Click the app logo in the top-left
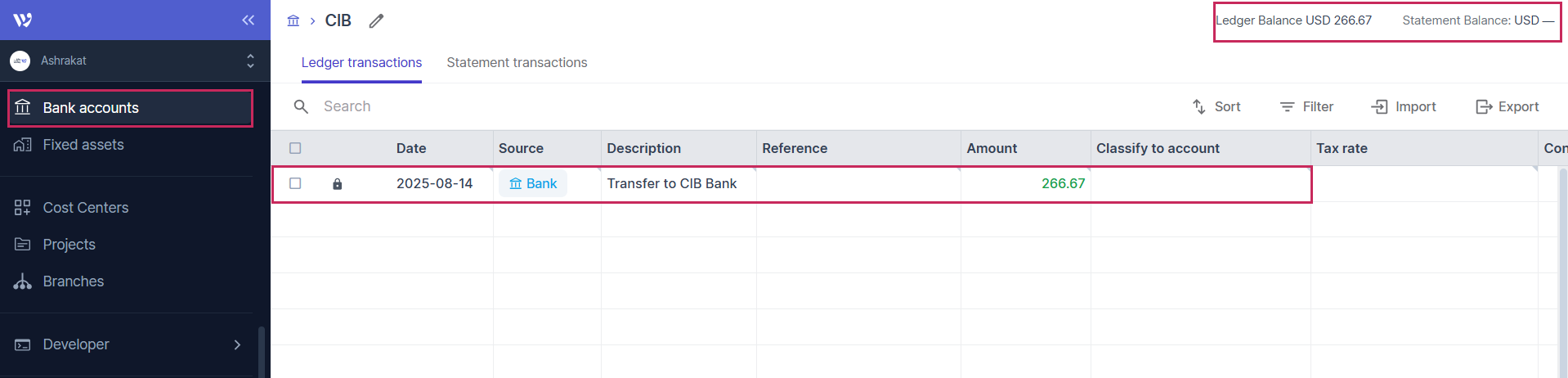Image resolution: width=1568 pixels, height=378 pixels. (x=23, y=20)
